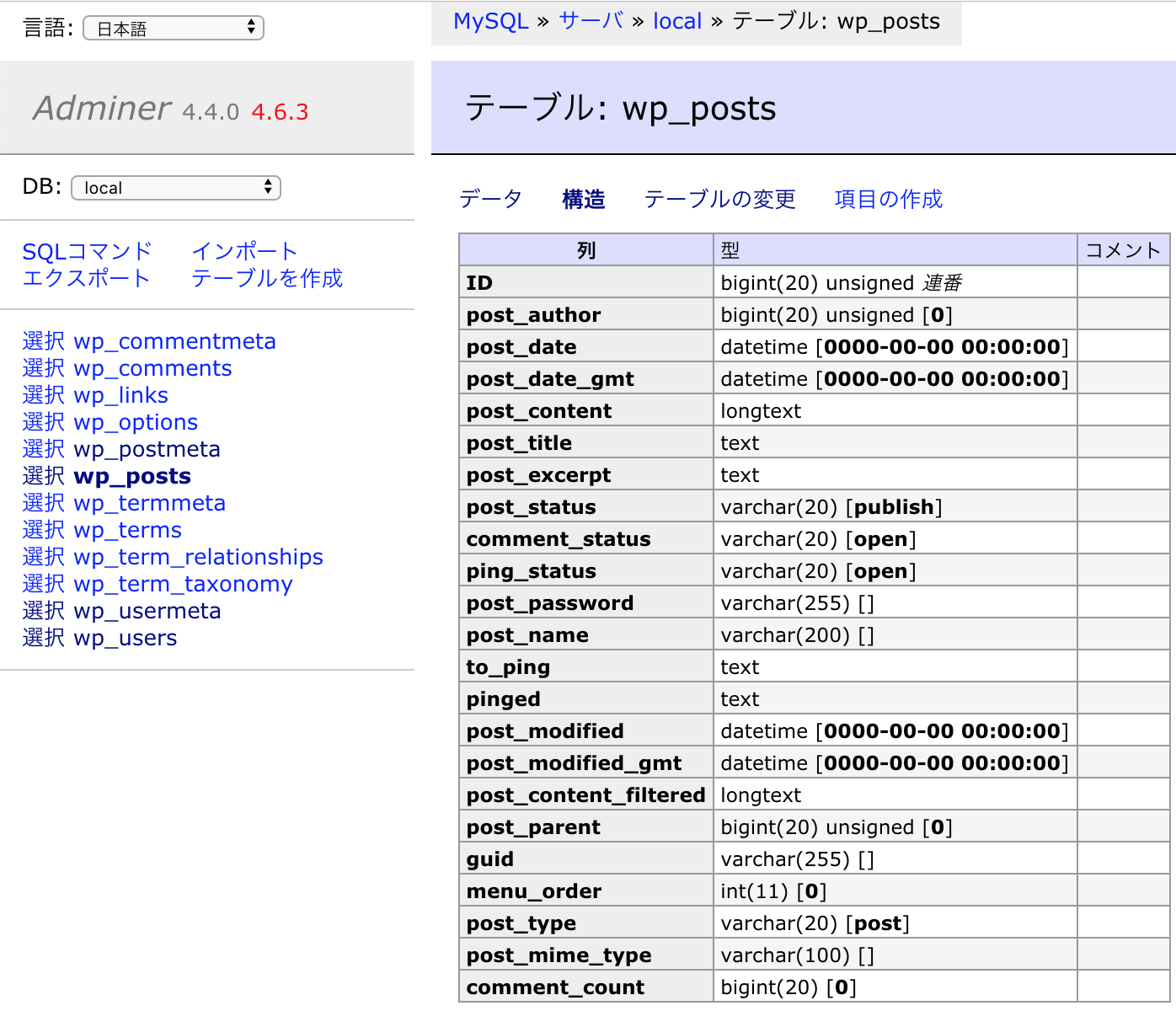This screenshot has height=1011, width=1176.
Task: Click MySQL breadcrumb link
Action: coord(490,21)
